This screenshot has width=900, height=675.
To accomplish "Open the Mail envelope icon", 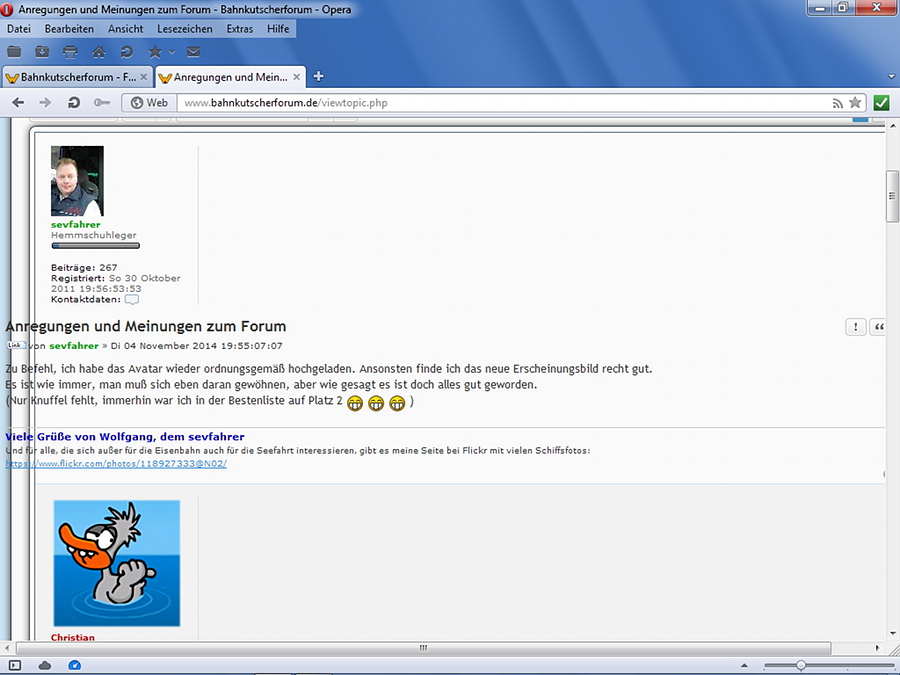I will [x=193, y=52].
